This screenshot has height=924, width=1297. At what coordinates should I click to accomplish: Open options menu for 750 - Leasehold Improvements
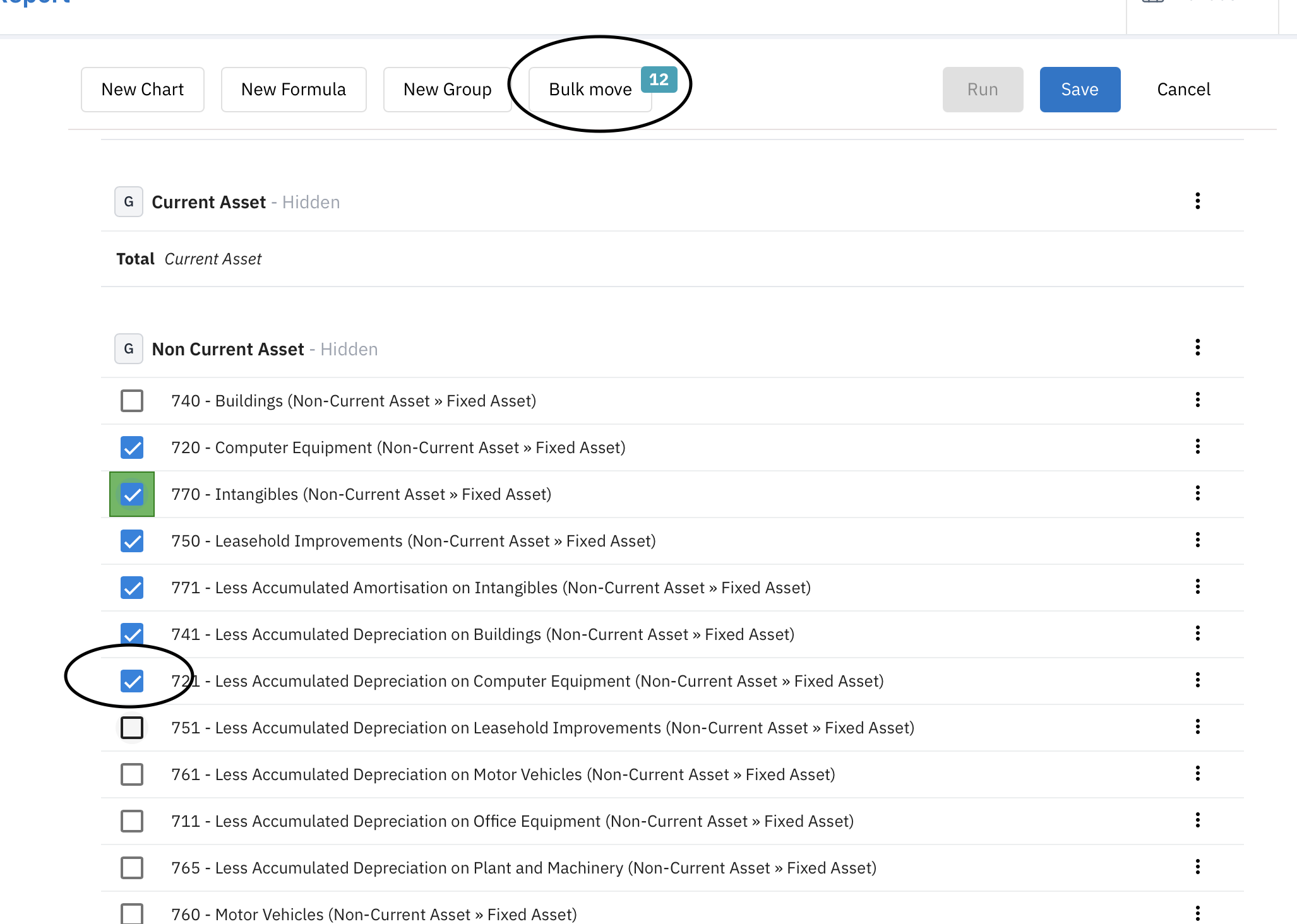pyautogui.click(x=1197, y=540)
